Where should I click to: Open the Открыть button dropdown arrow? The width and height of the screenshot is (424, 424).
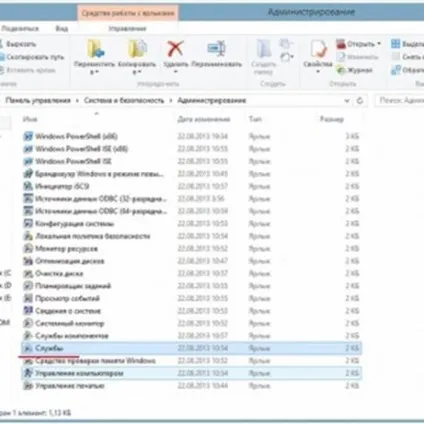click(x=379, y=44)
